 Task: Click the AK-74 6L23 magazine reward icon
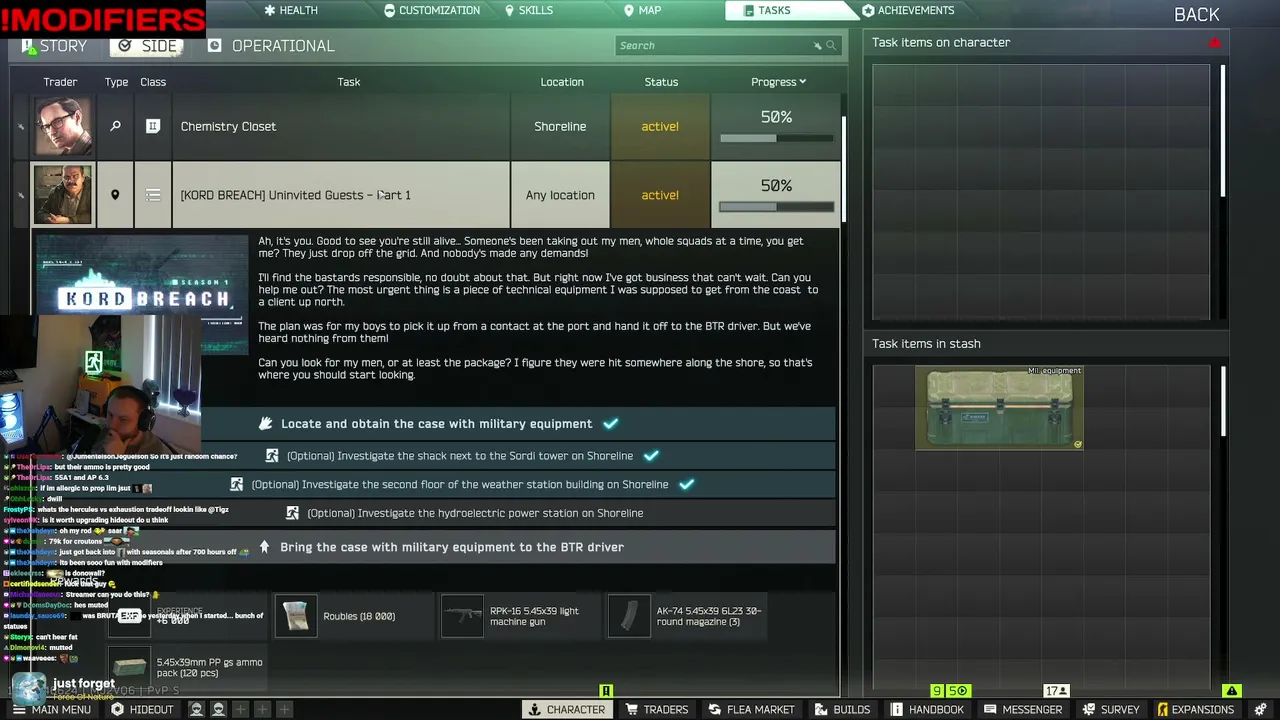pos(629,616)
